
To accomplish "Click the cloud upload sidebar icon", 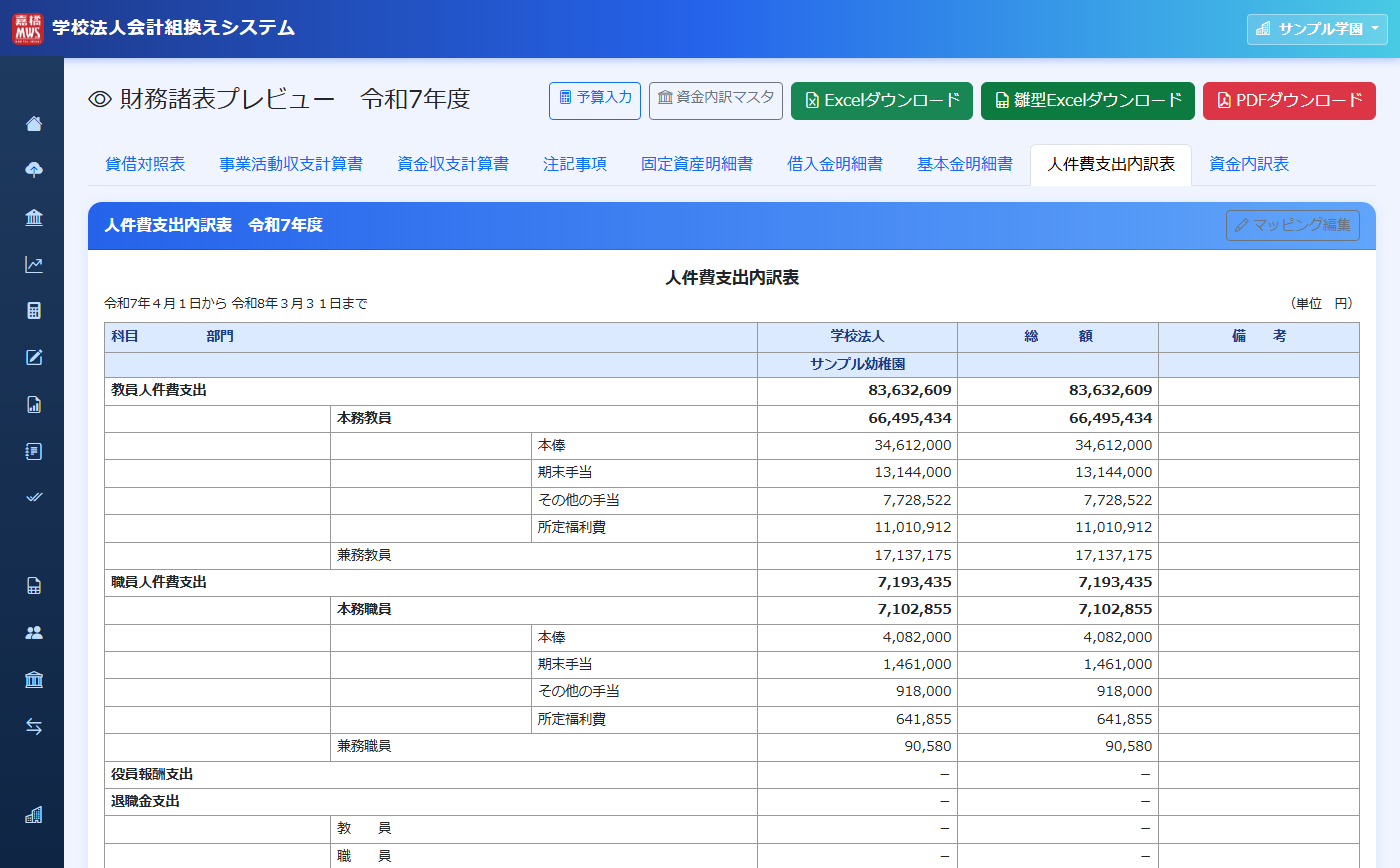I will click(34, 170).
